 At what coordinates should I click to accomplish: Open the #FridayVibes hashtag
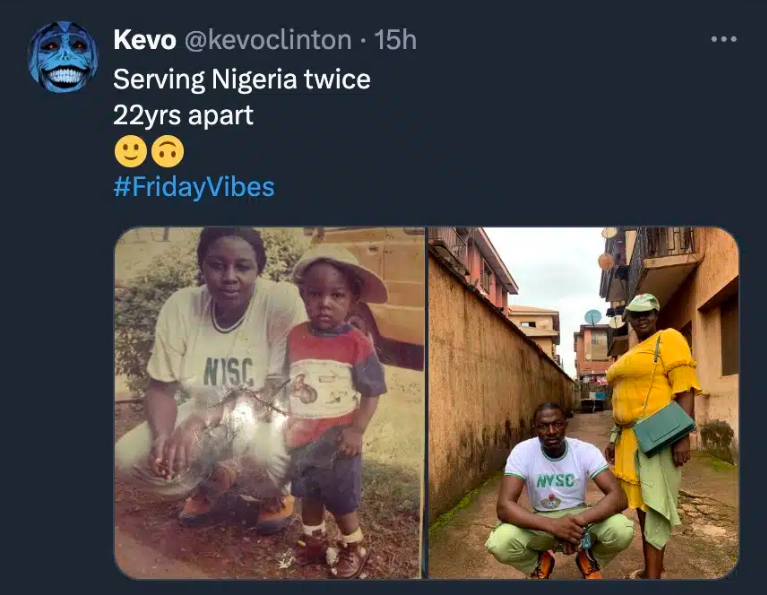pyautogui.click(x=193, y=187)
